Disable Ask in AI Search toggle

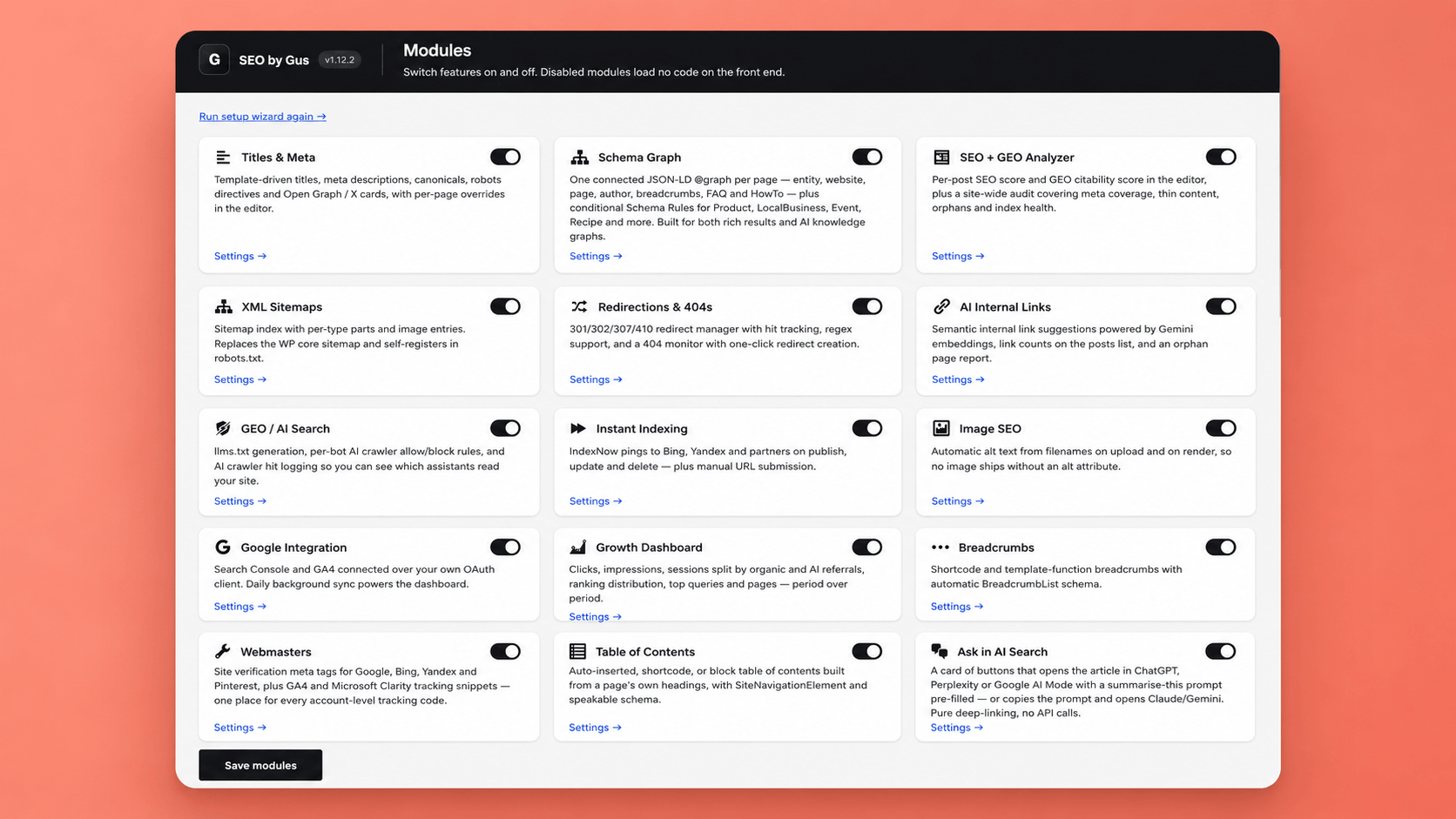click(x=1221, y=652)
